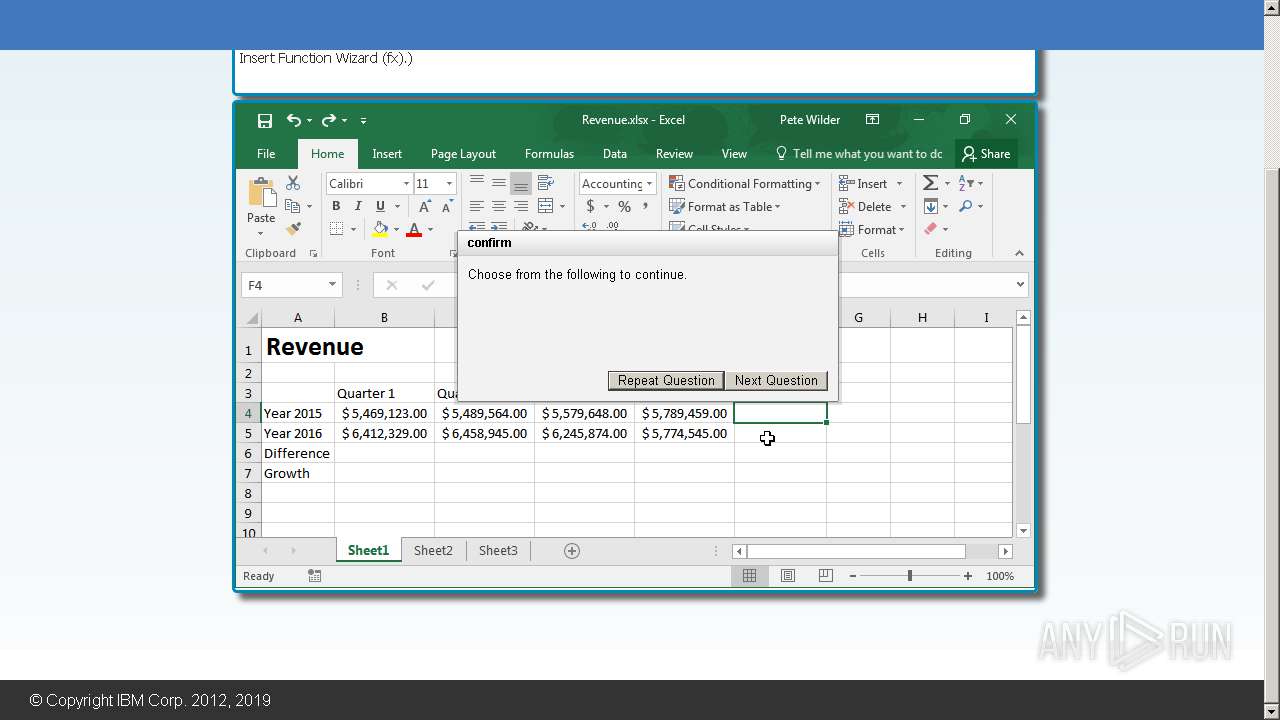Click the Redo arrow icon
Viewport: 1280px width, 720px height.
(x=328, y=120)
